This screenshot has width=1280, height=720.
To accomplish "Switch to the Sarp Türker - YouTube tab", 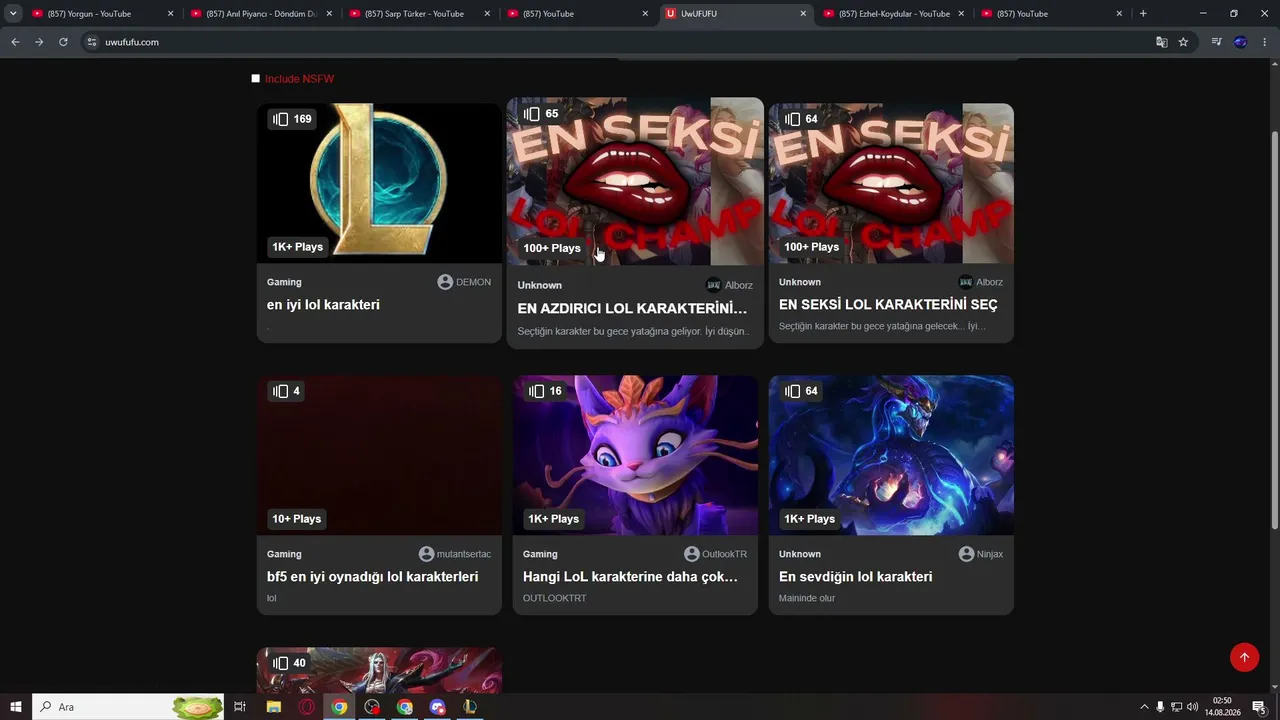I will coord(419,14).
